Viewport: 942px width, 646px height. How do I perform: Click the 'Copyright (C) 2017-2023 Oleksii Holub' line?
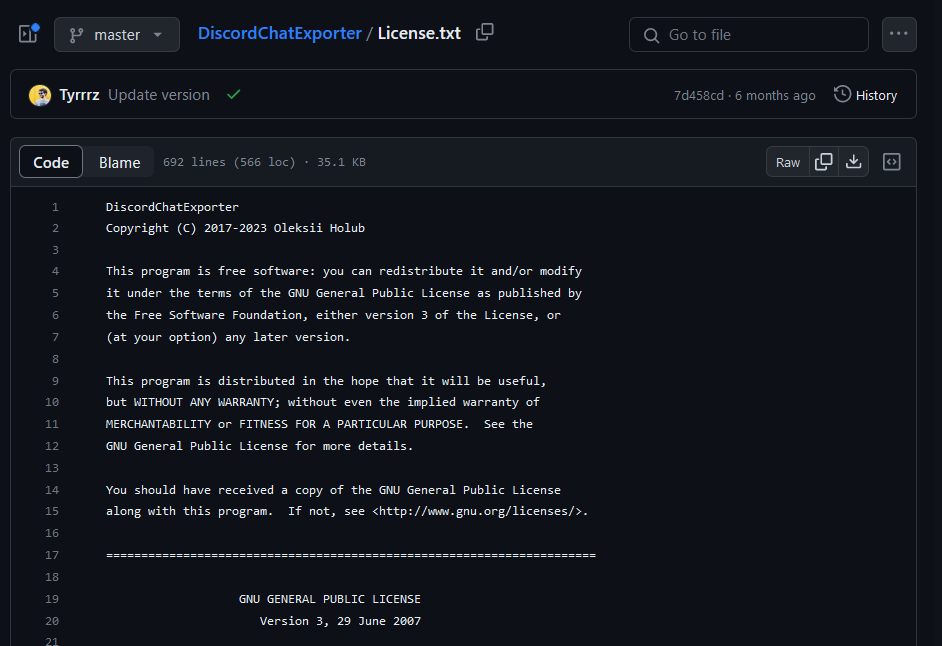236,228
